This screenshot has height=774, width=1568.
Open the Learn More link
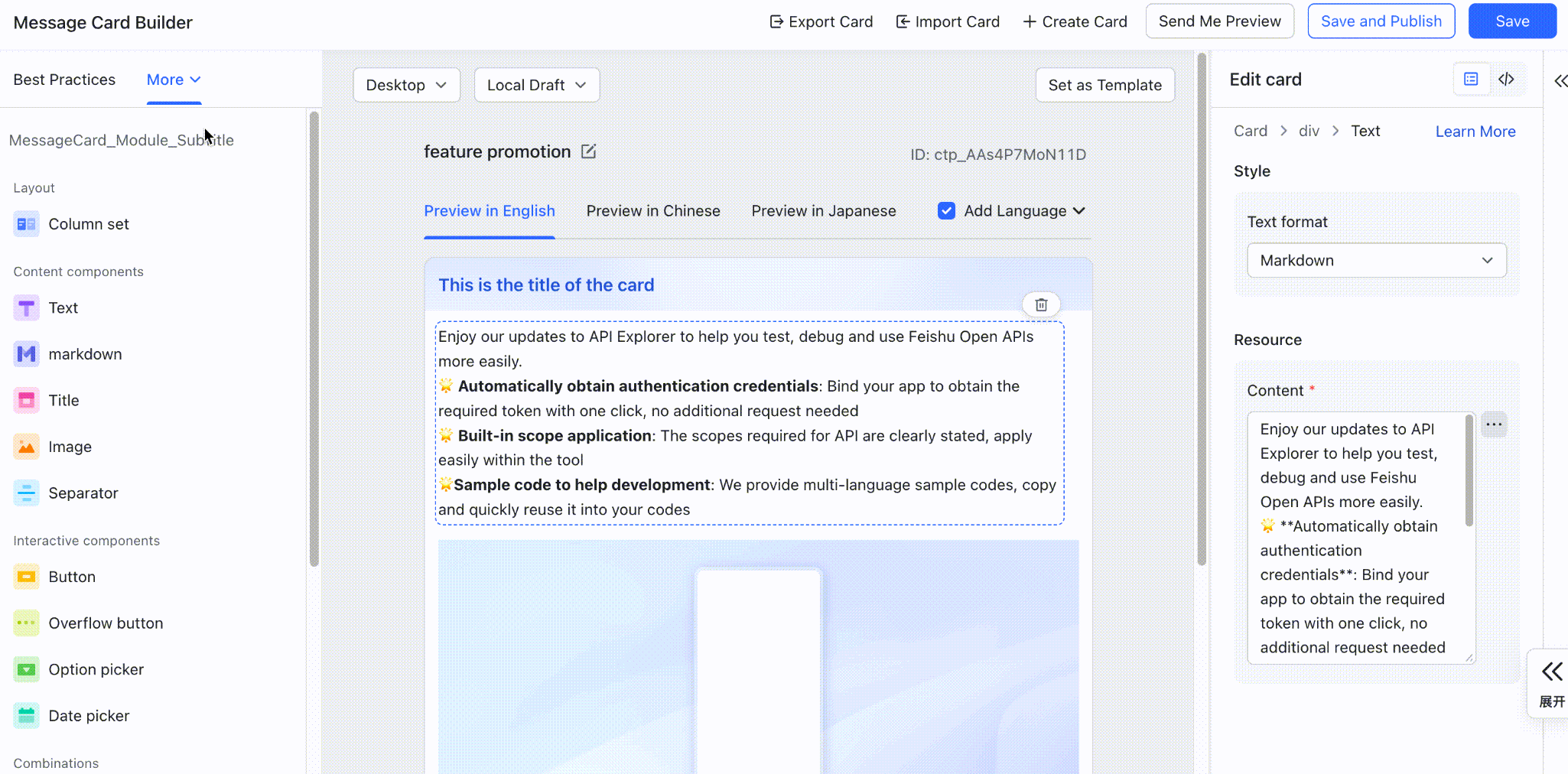1475,132
